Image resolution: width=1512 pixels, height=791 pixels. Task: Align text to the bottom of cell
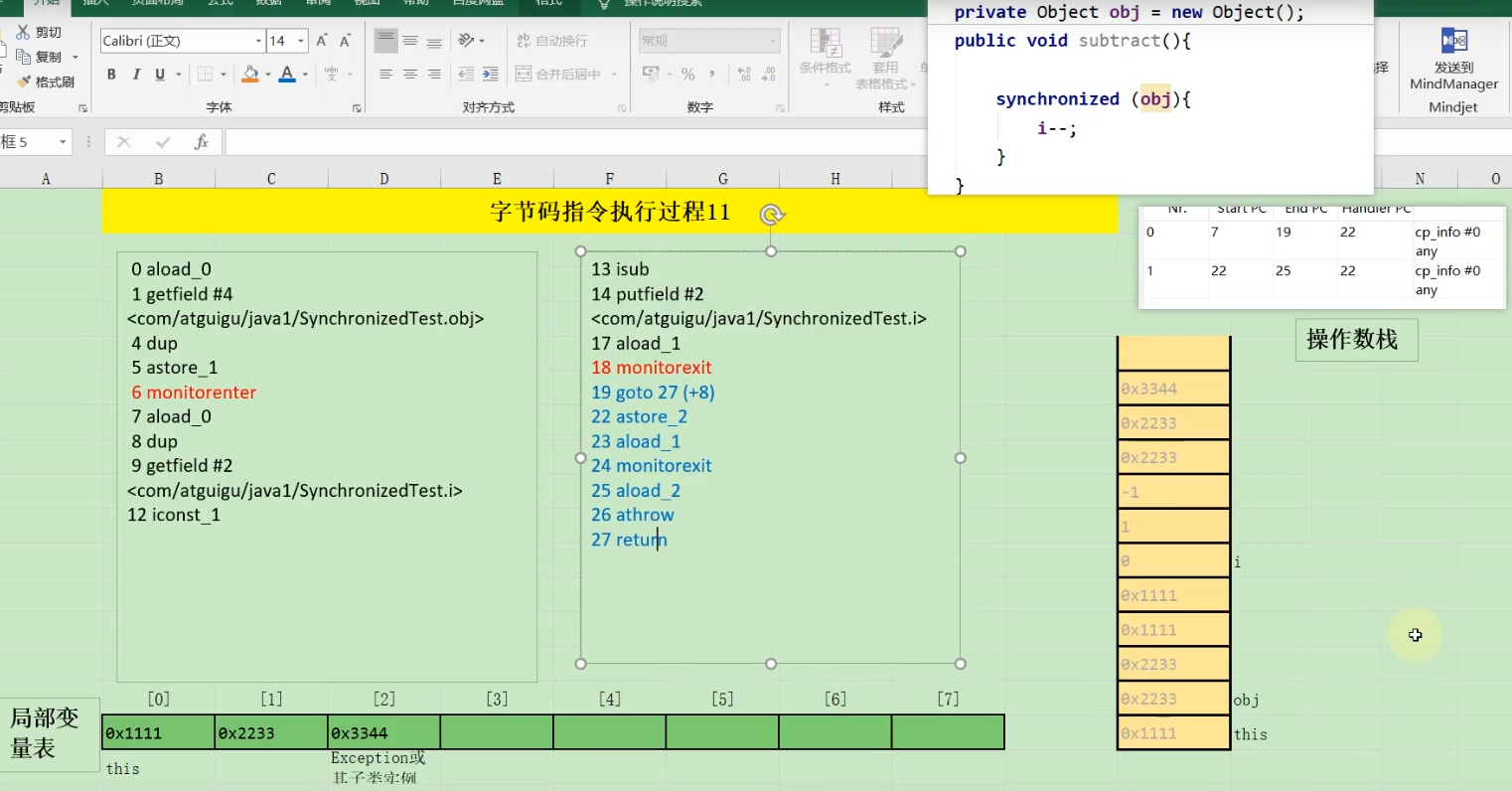(x=434, y=41)
